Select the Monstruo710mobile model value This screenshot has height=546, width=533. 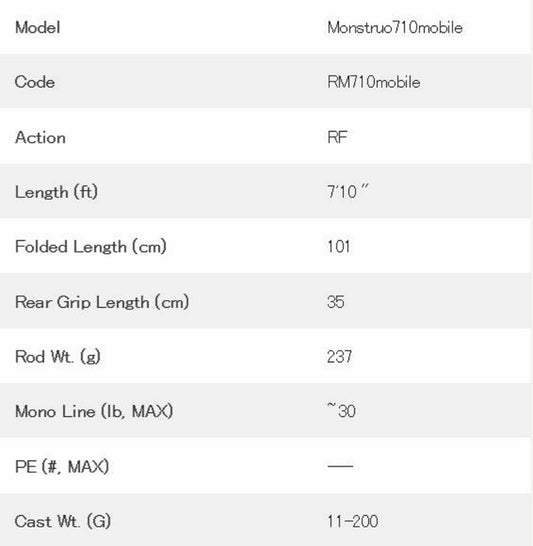pos(395,28)
